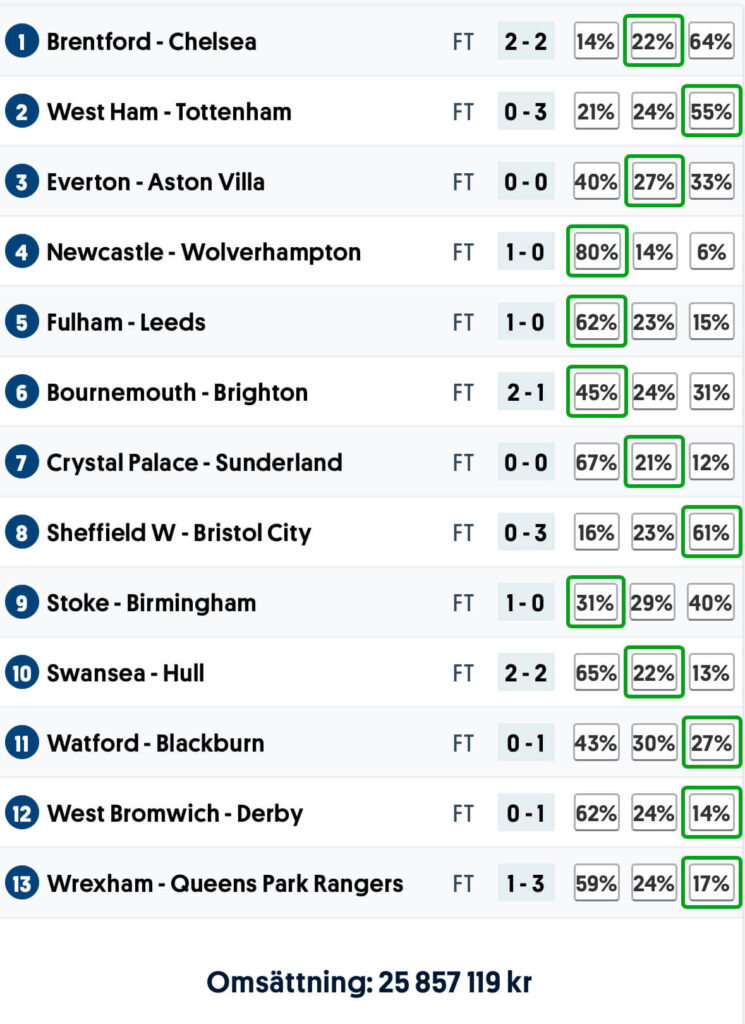Open the West Ham - Tottenham match
The width and height of the screenshot is (745, 1024).
coord(169,112)
